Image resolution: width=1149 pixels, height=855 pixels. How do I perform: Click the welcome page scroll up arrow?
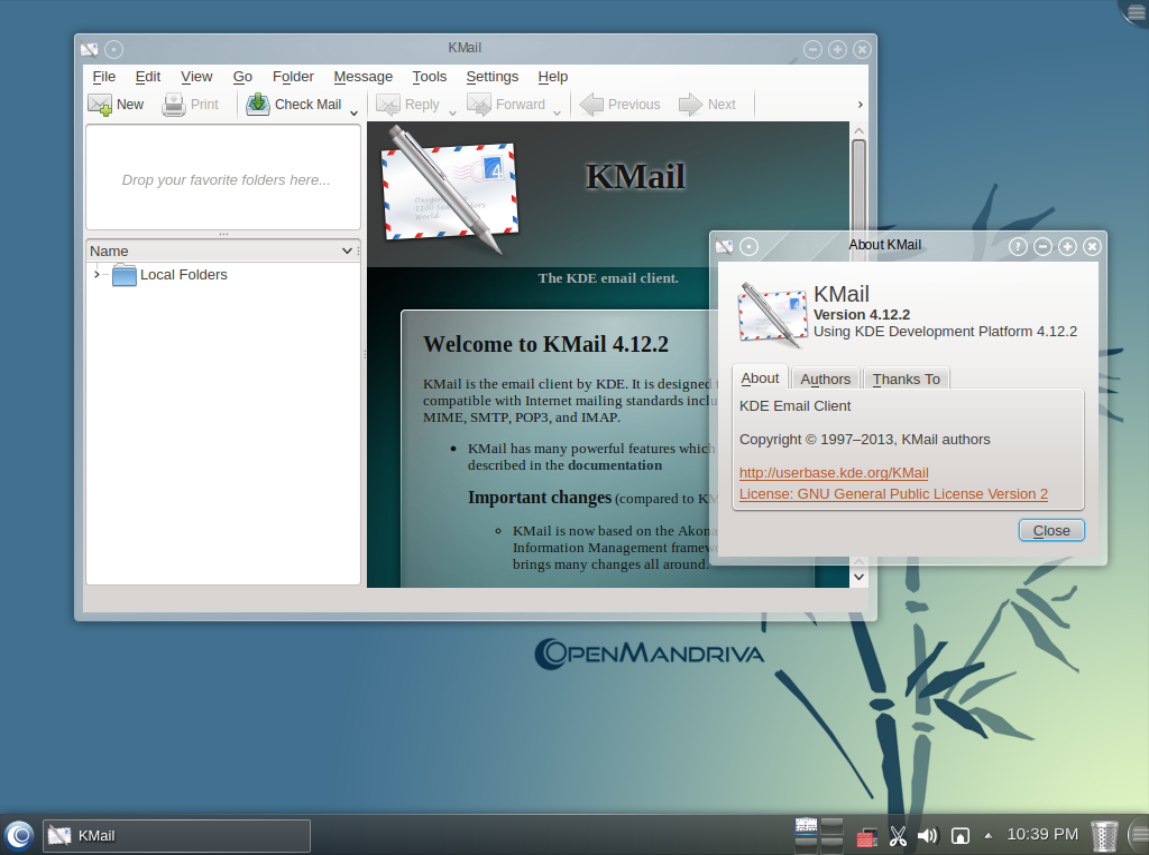(x=859, y=131)
